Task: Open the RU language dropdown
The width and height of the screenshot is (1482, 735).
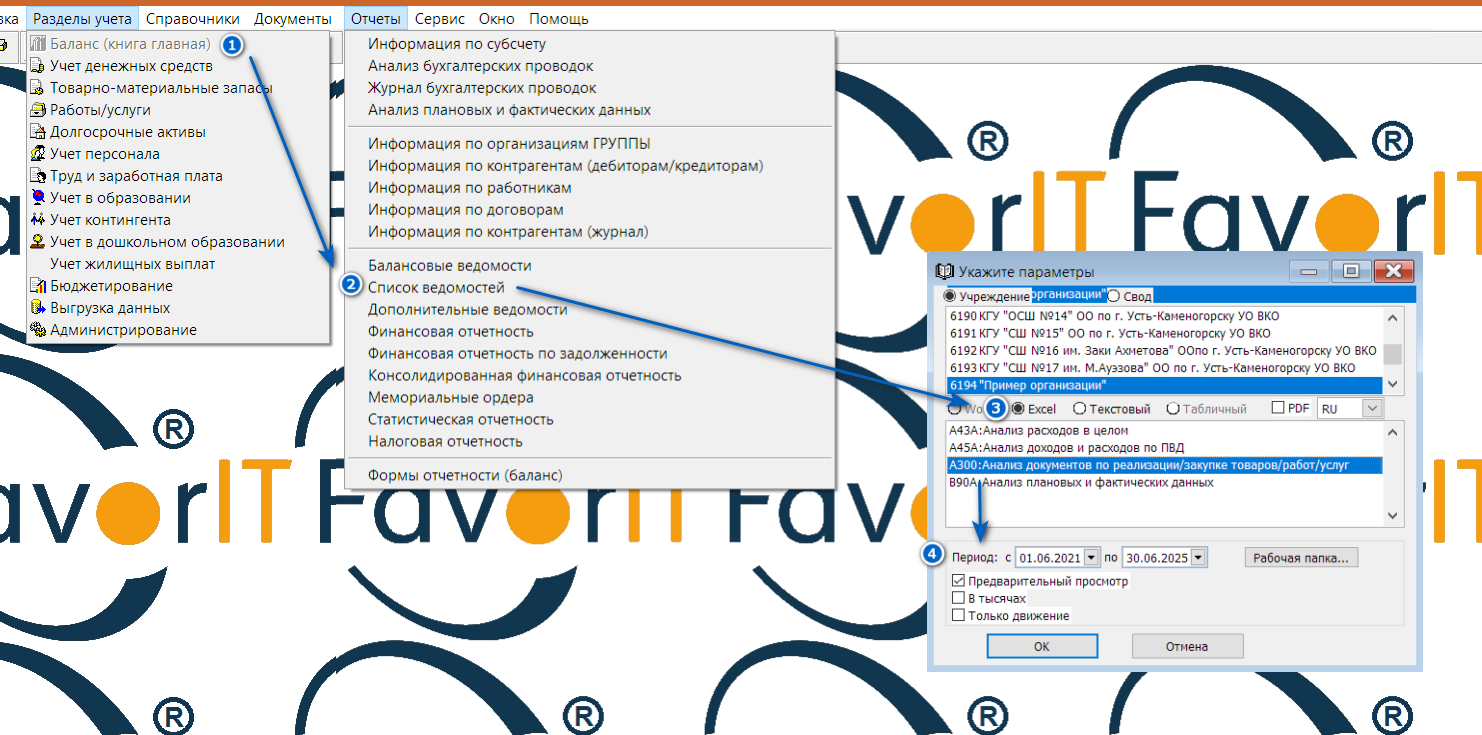Action: pyautogui.click(x=1372, y=409)
